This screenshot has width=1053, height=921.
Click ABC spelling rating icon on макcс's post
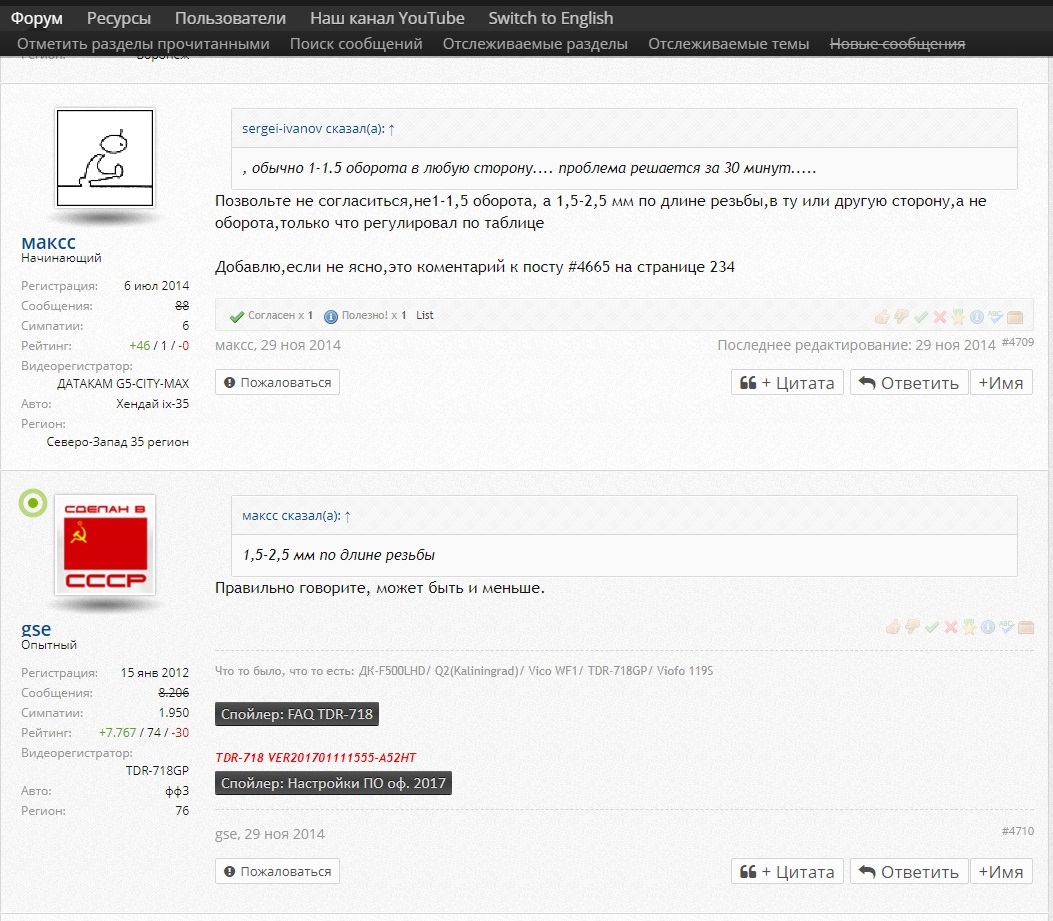(996, 317)
